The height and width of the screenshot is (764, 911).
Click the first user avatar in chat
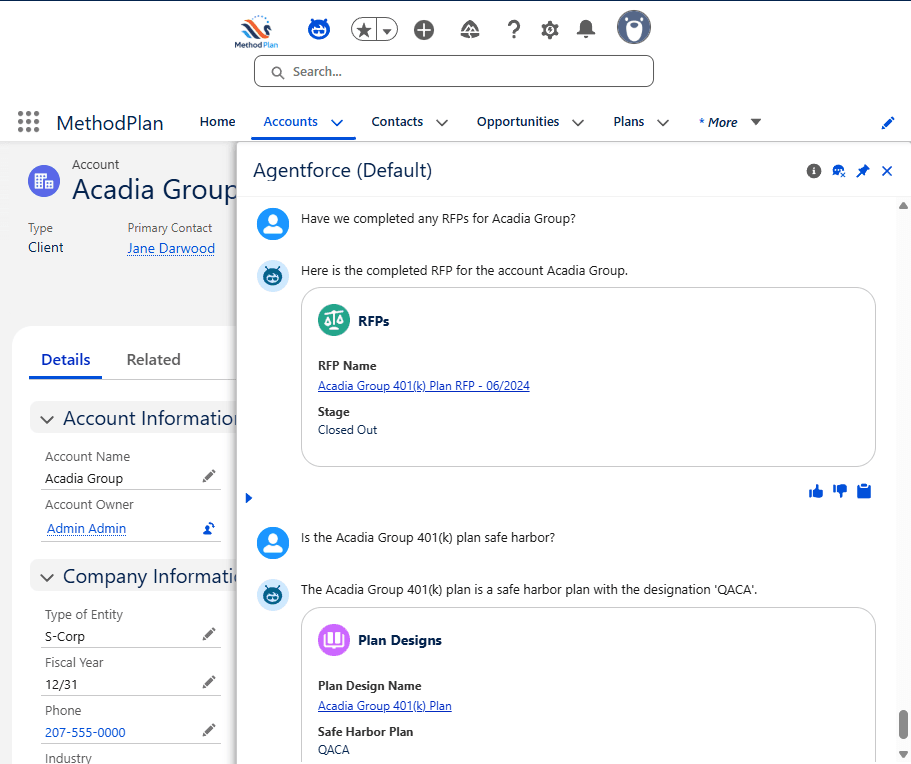point(272,224)
